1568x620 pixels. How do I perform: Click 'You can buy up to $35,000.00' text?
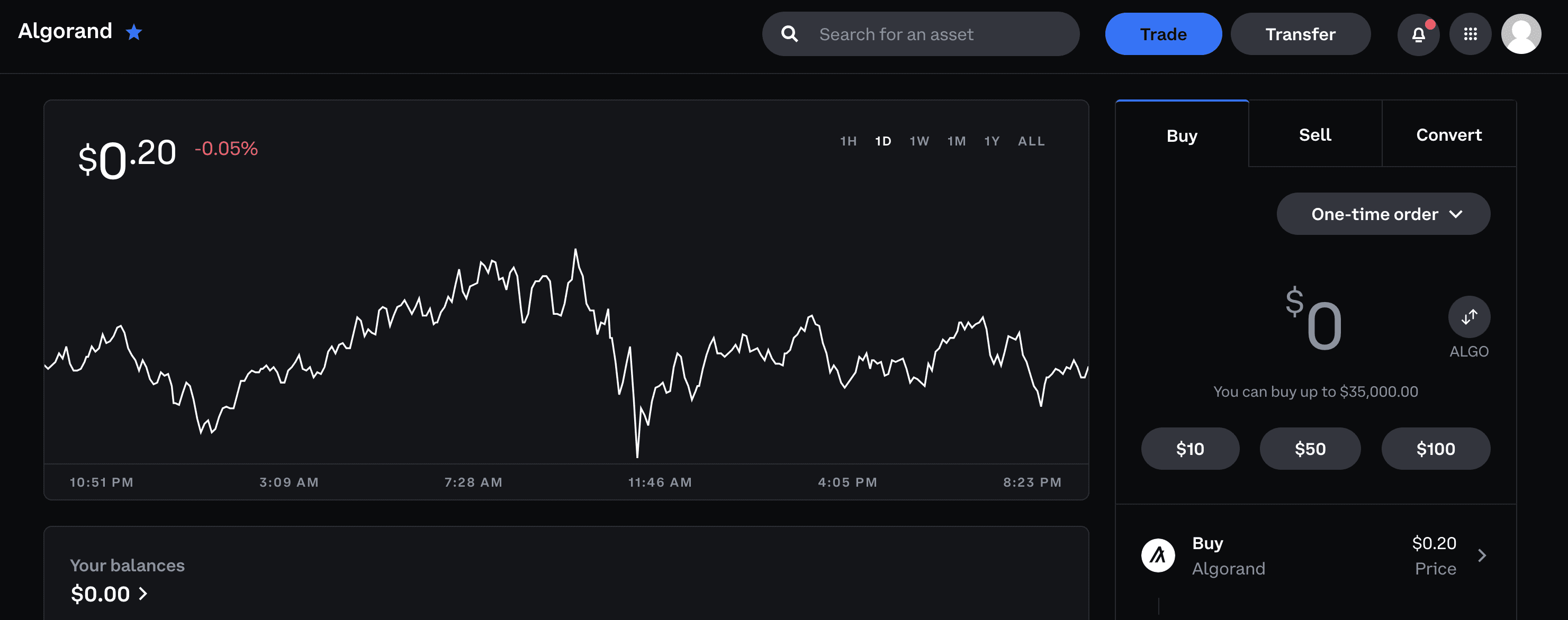1315,391
